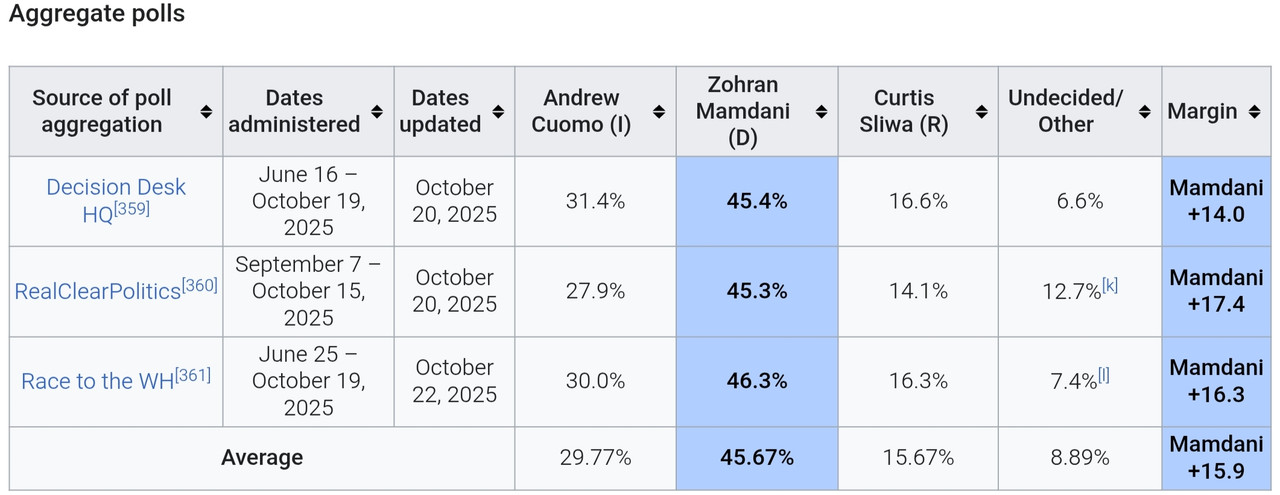Sort by Andrew Cuomo (I) column arrows
Viewport: 1280px width, 495px height.
pyautogui.click(x=659, y=112)
